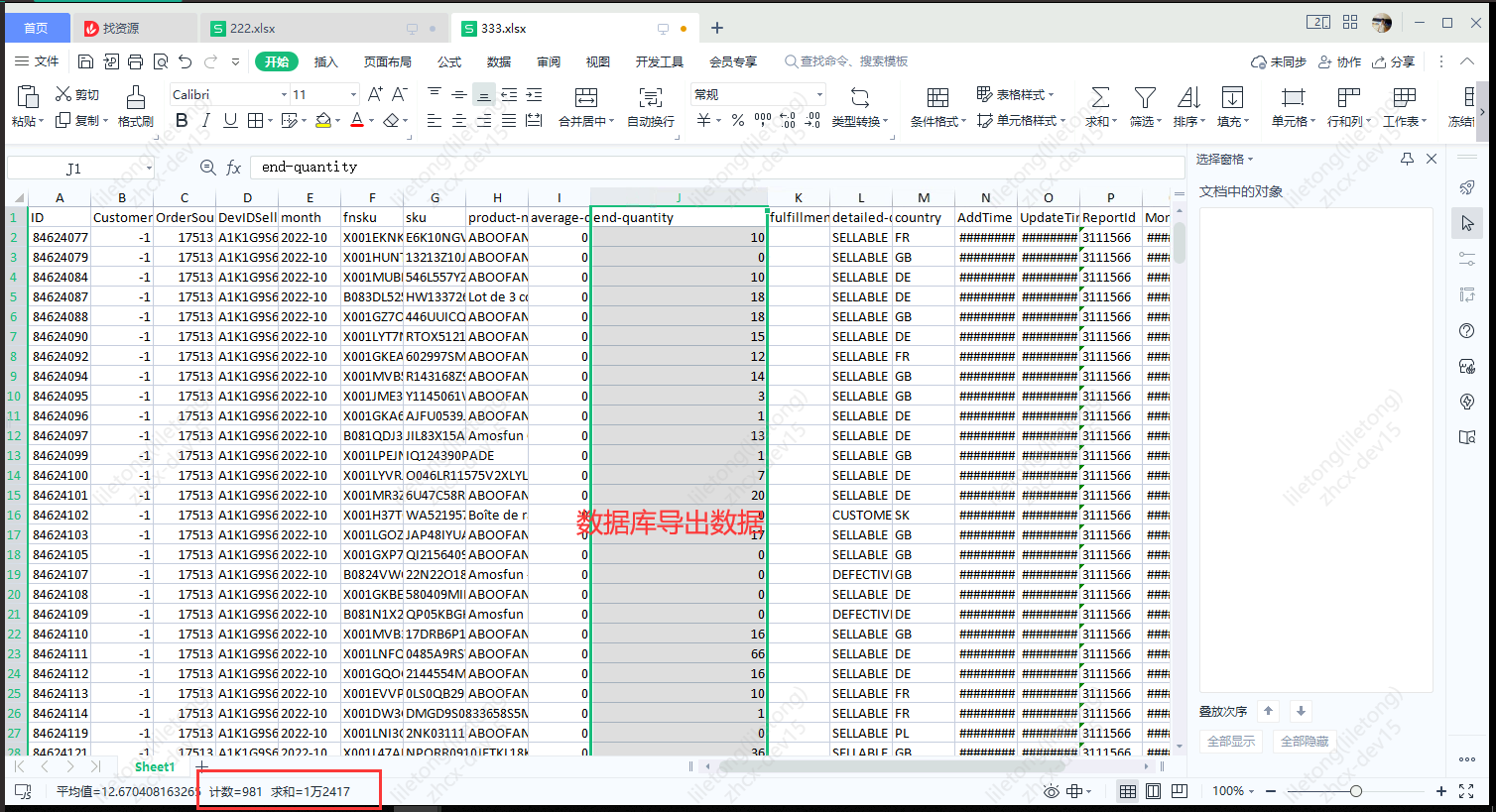Image resolution: width=1496 pixels, height=812 pixels.
Task: Click the Share (分享) button
Action: point(1394,61)
